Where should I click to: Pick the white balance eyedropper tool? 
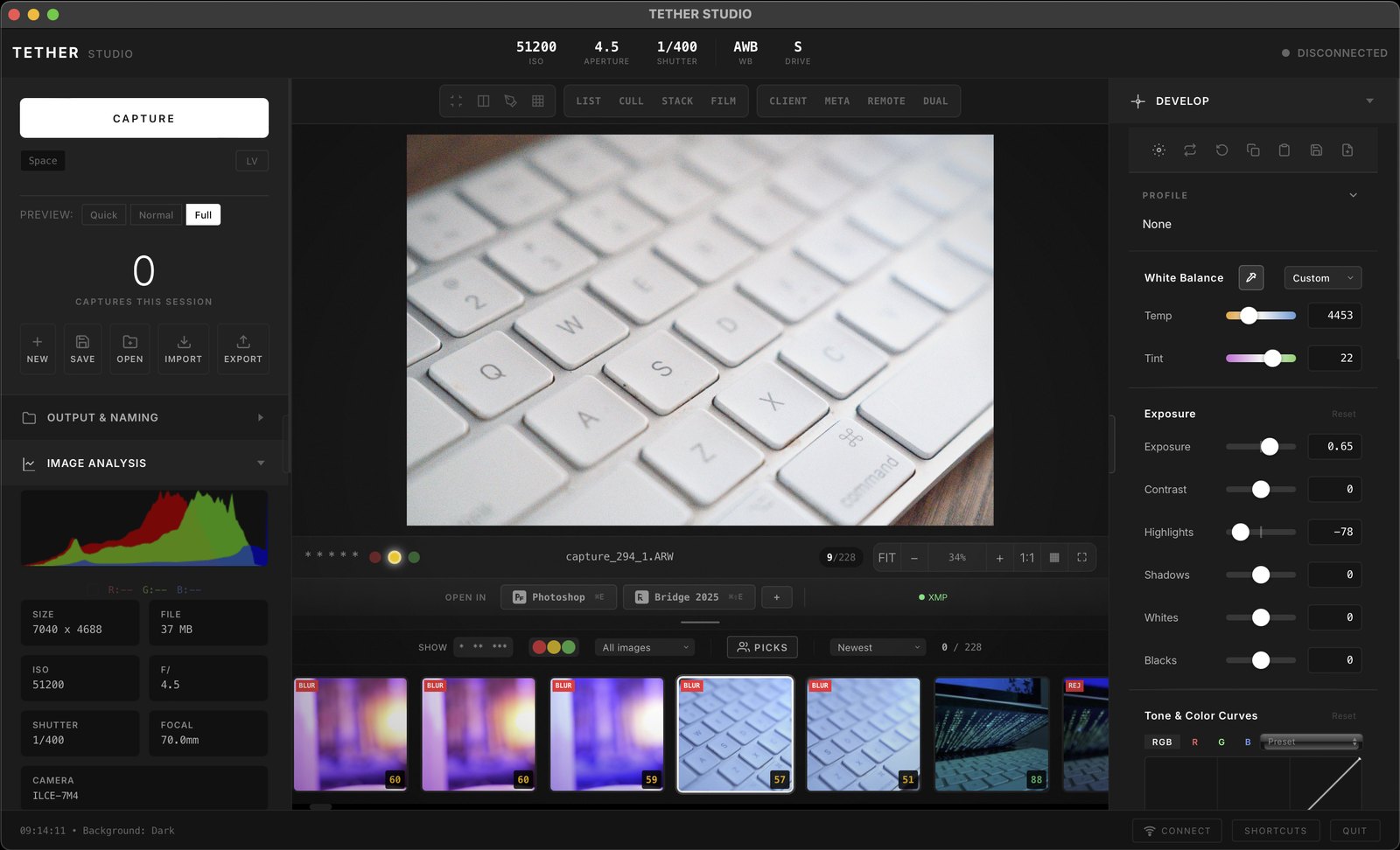1251,278
